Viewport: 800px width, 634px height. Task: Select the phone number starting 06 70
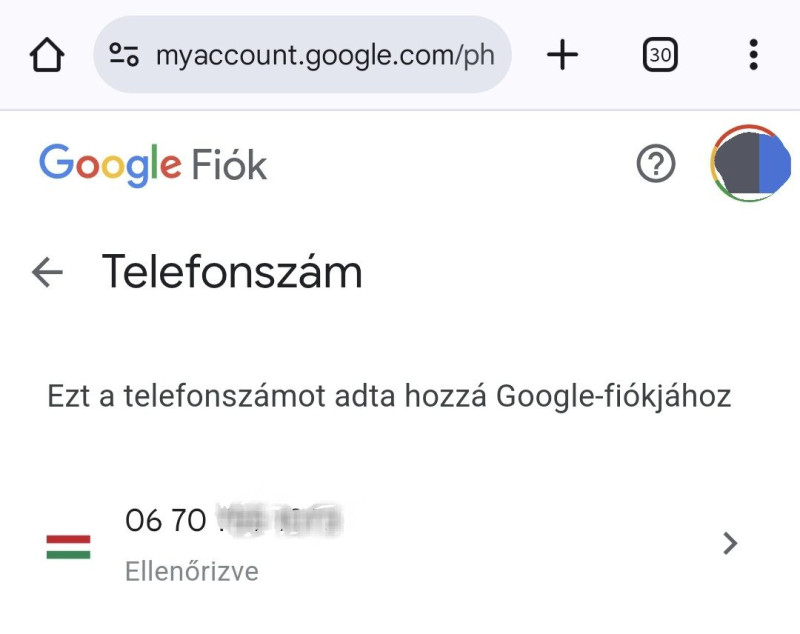tap(233, 521)
